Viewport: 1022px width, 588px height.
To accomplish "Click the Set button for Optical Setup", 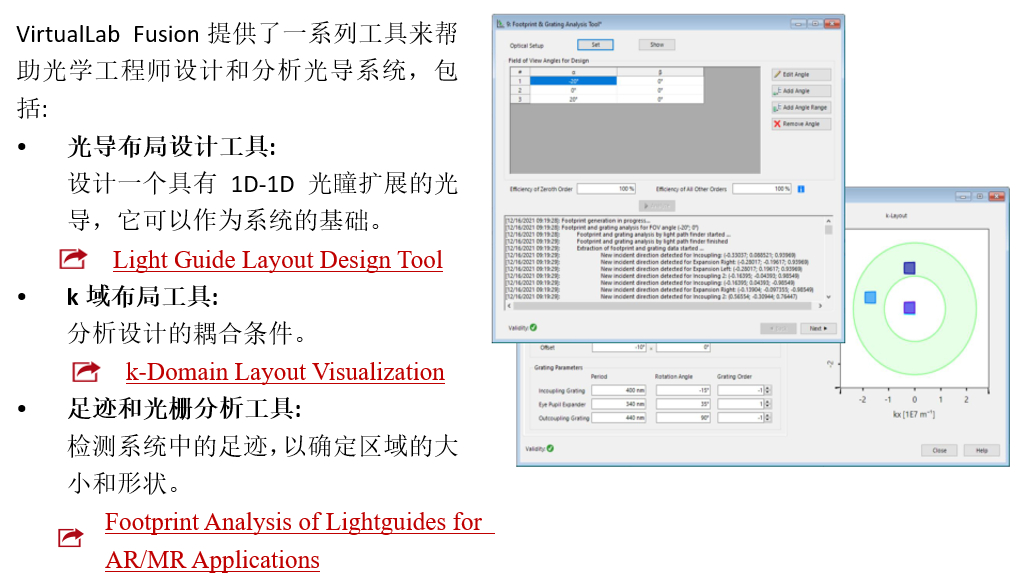I will 595,44.
